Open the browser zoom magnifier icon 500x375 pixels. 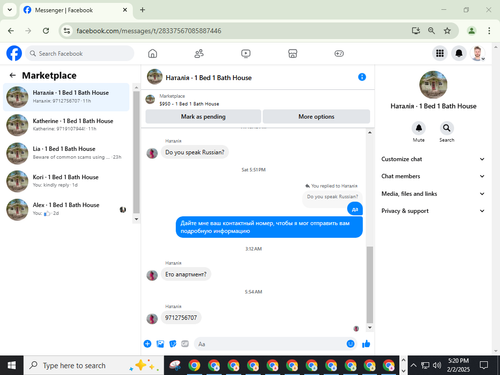pyautogui.click(x=431, y=31)
